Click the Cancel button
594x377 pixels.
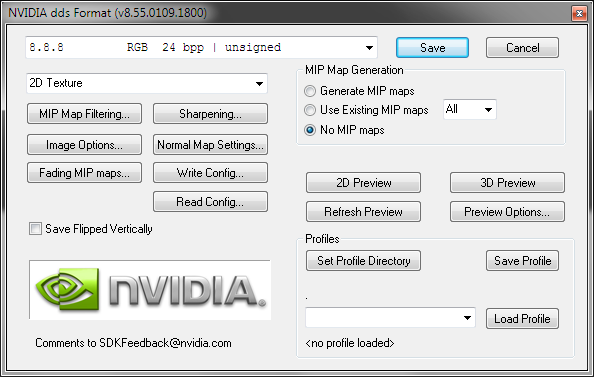coord(522,48)
